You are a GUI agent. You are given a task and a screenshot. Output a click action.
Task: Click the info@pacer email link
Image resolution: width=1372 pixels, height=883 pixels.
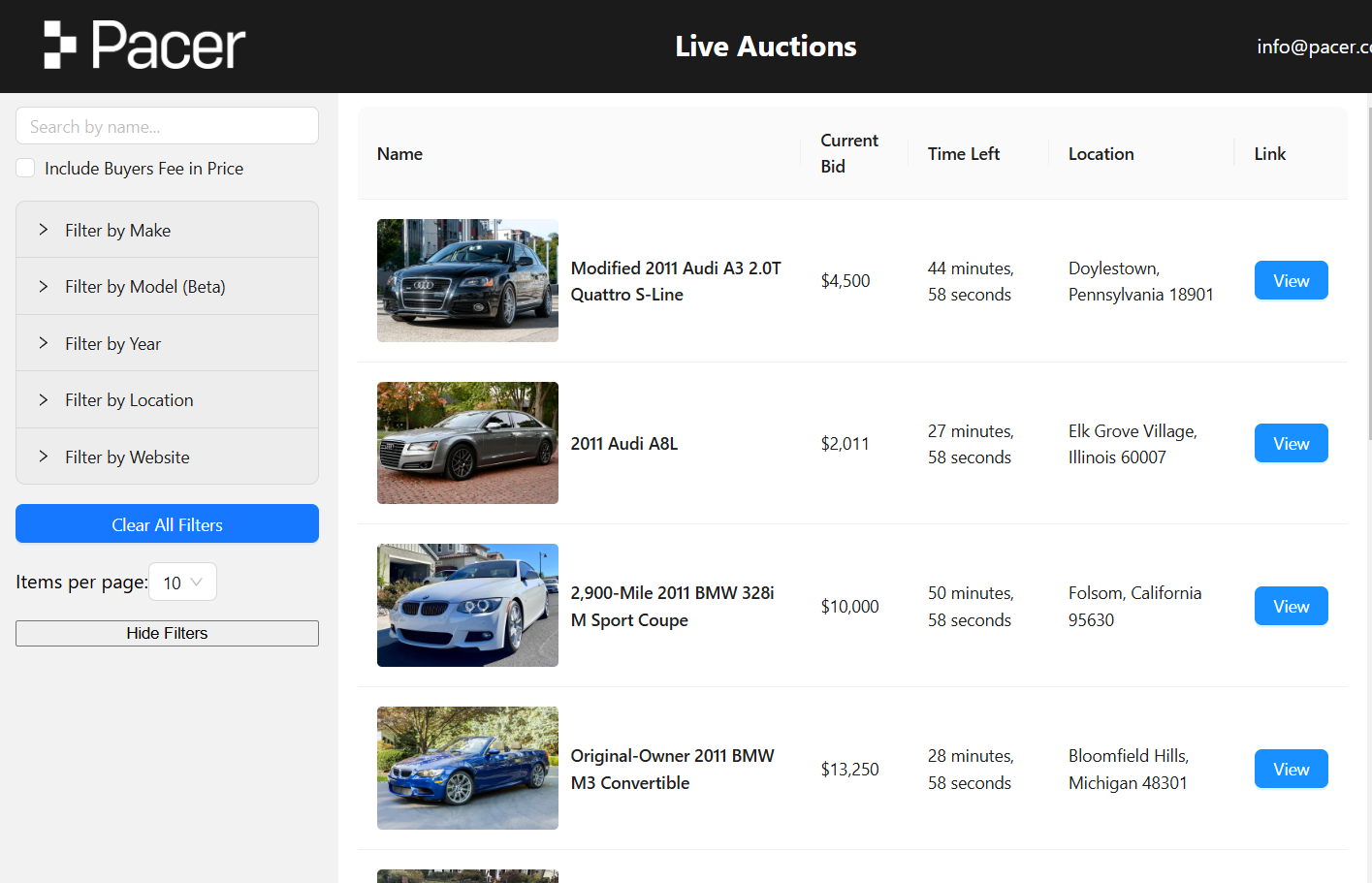pyautogui.click(x=1314, y=47)
